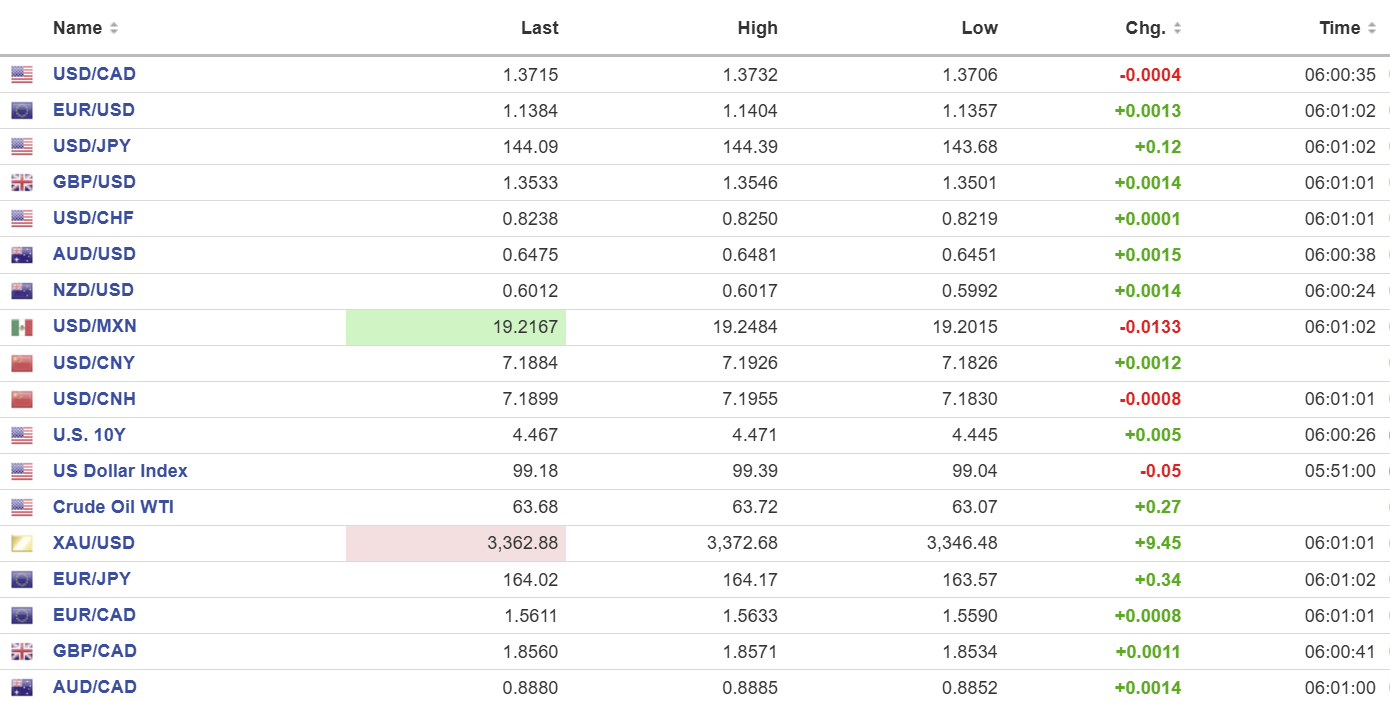Screen dimensions: 1390x702
Task: Click the Australian flag icon beside AUD/USD
Action: [22, 254]
